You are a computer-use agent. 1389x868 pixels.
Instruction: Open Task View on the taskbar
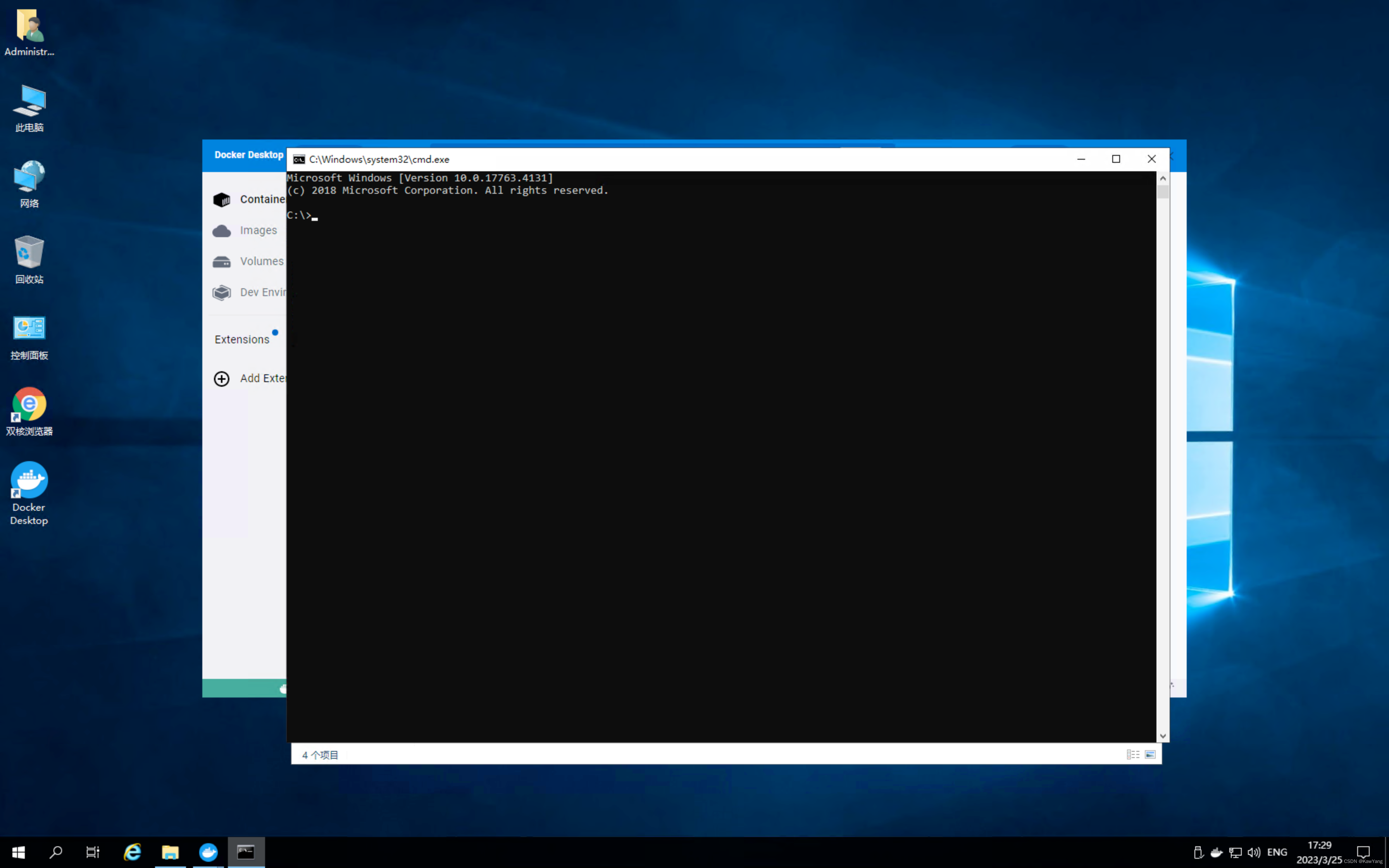[93, 852]
